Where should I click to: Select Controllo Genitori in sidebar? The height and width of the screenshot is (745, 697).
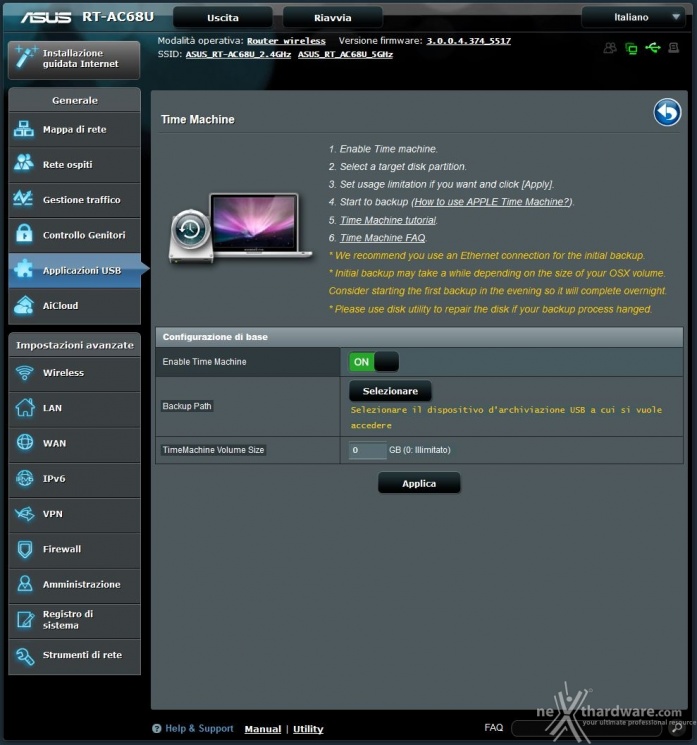pyautogui.click(x=74, y=235)
